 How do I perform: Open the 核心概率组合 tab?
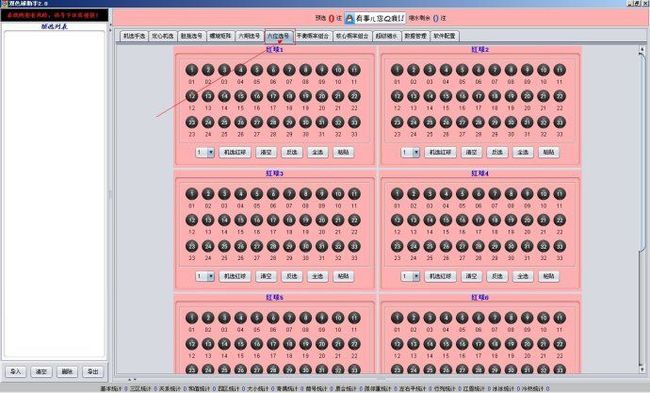tap(352, 36)
